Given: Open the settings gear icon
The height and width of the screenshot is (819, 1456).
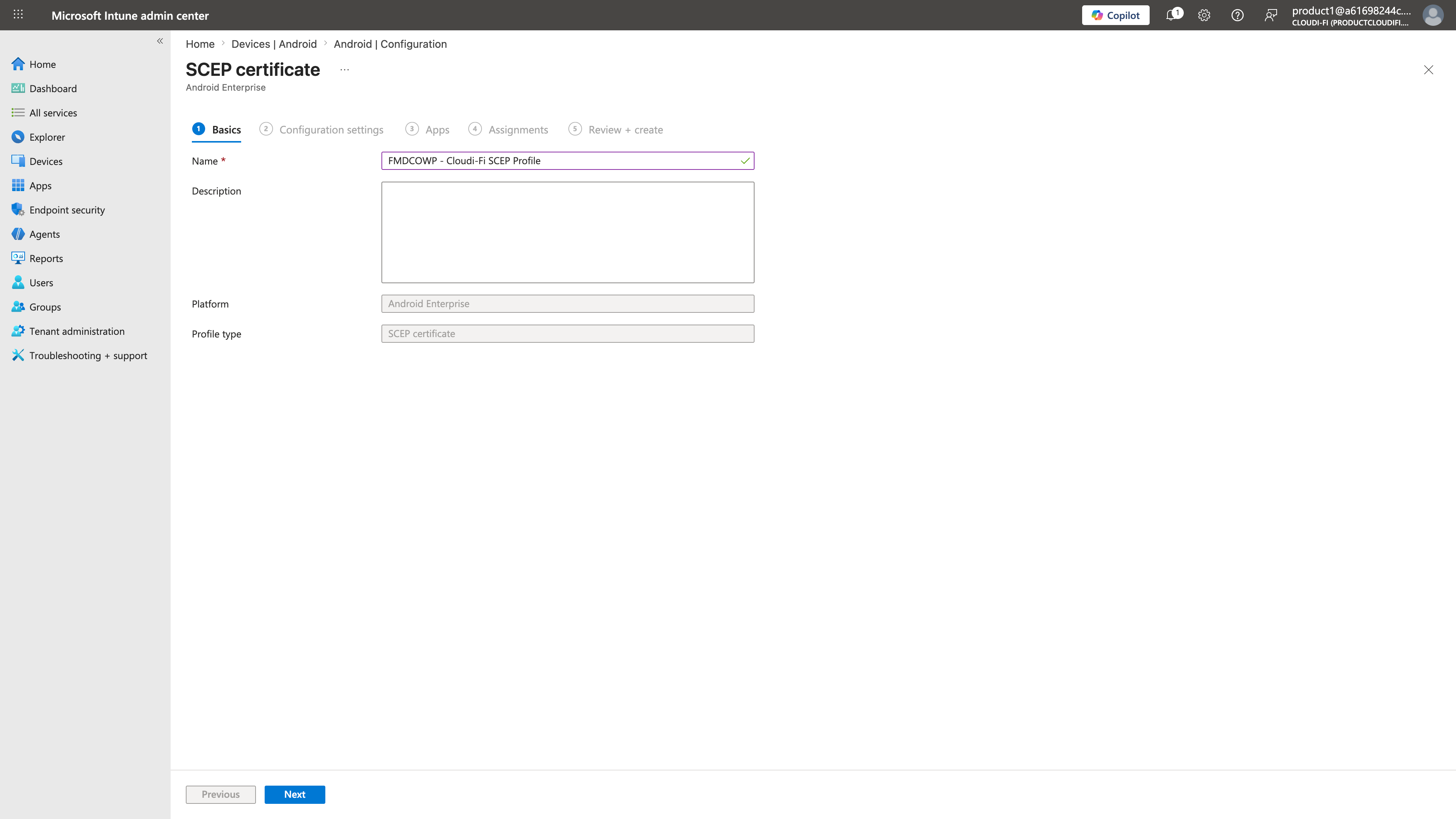Looking at the screenshot, I should pos(1204,15).
